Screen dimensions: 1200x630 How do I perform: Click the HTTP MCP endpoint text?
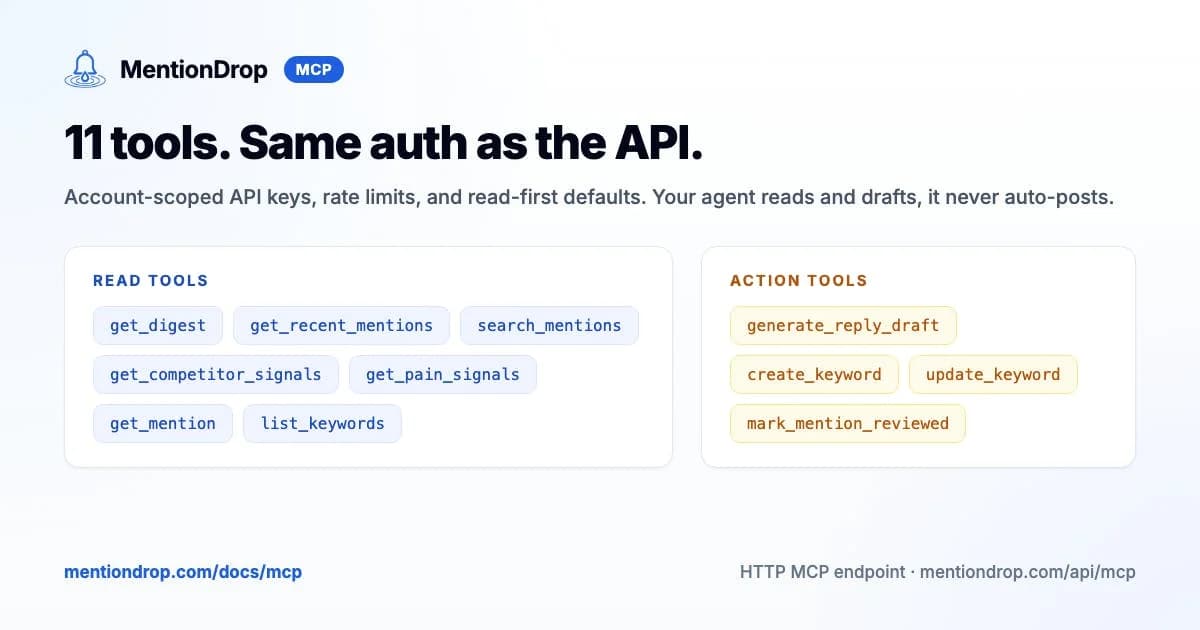click(x=938, y=572)
